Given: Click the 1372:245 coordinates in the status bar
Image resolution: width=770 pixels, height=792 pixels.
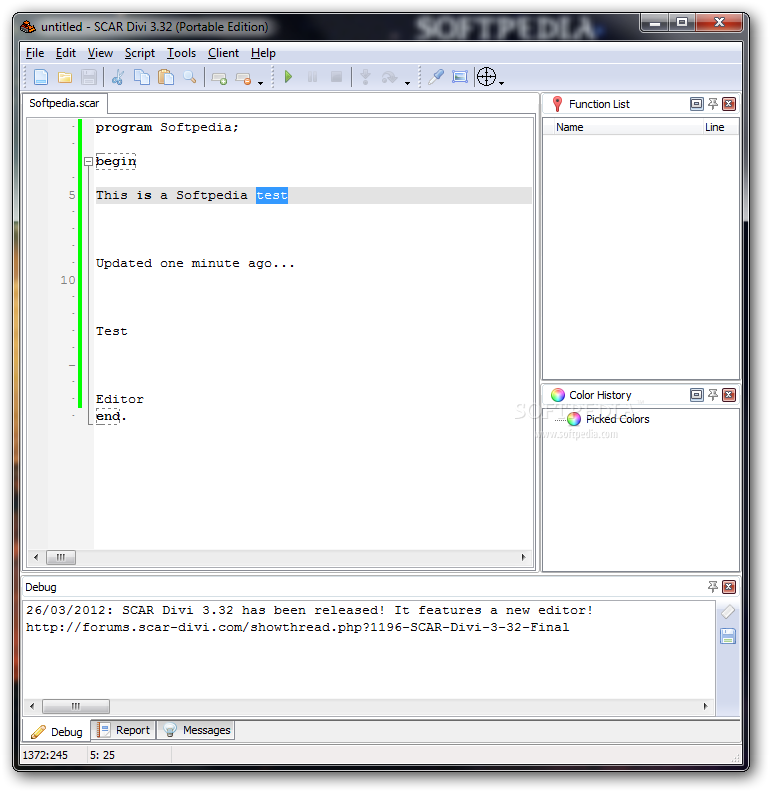Looking at the screenshot, I should 45,756.
